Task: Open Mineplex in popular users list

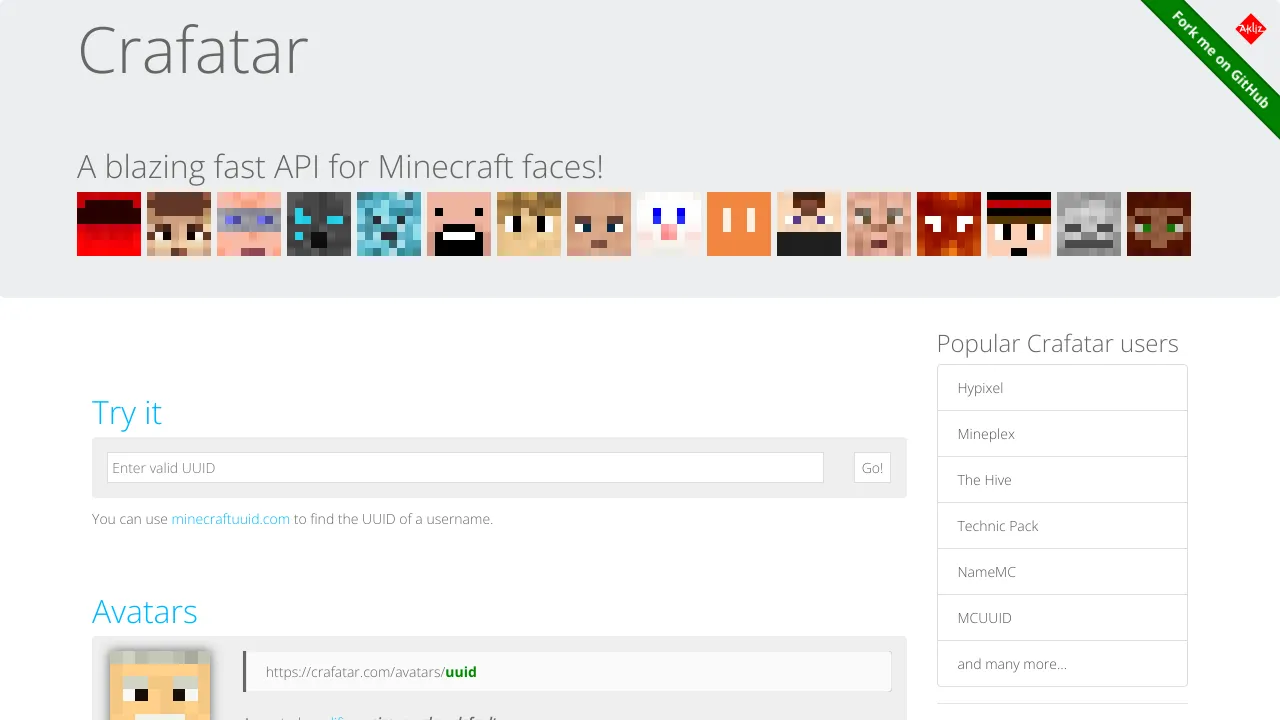Action: (x=1062, y=434)
